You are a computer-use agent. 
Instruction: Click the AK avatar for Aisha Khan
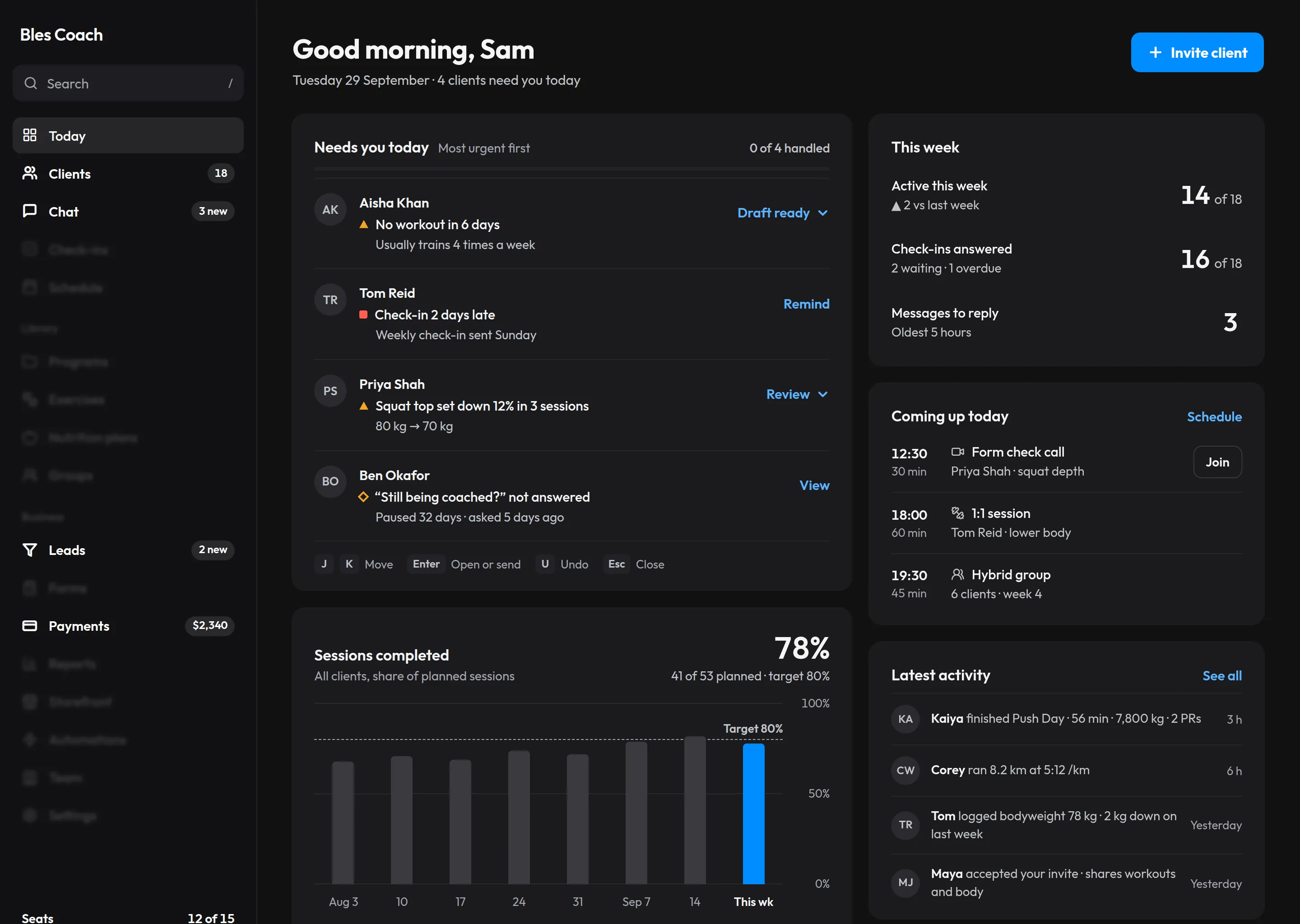point(330,209)
